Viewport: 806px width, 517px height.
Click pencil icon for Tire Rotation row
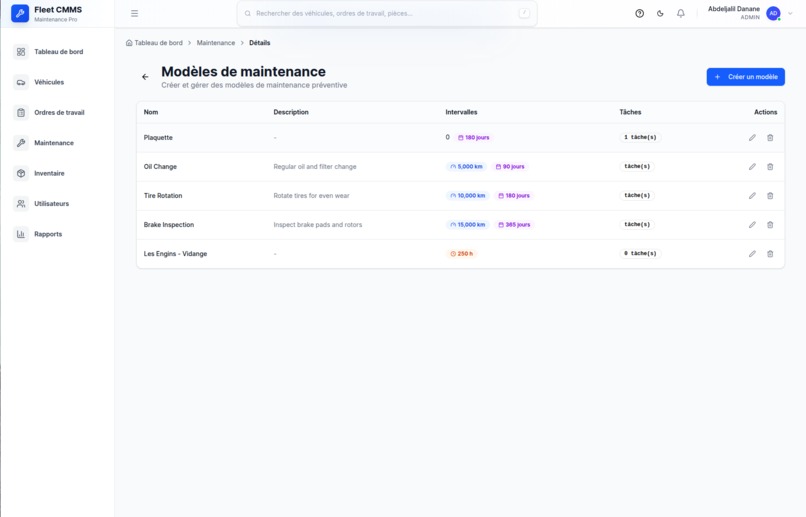coord(752,196)
